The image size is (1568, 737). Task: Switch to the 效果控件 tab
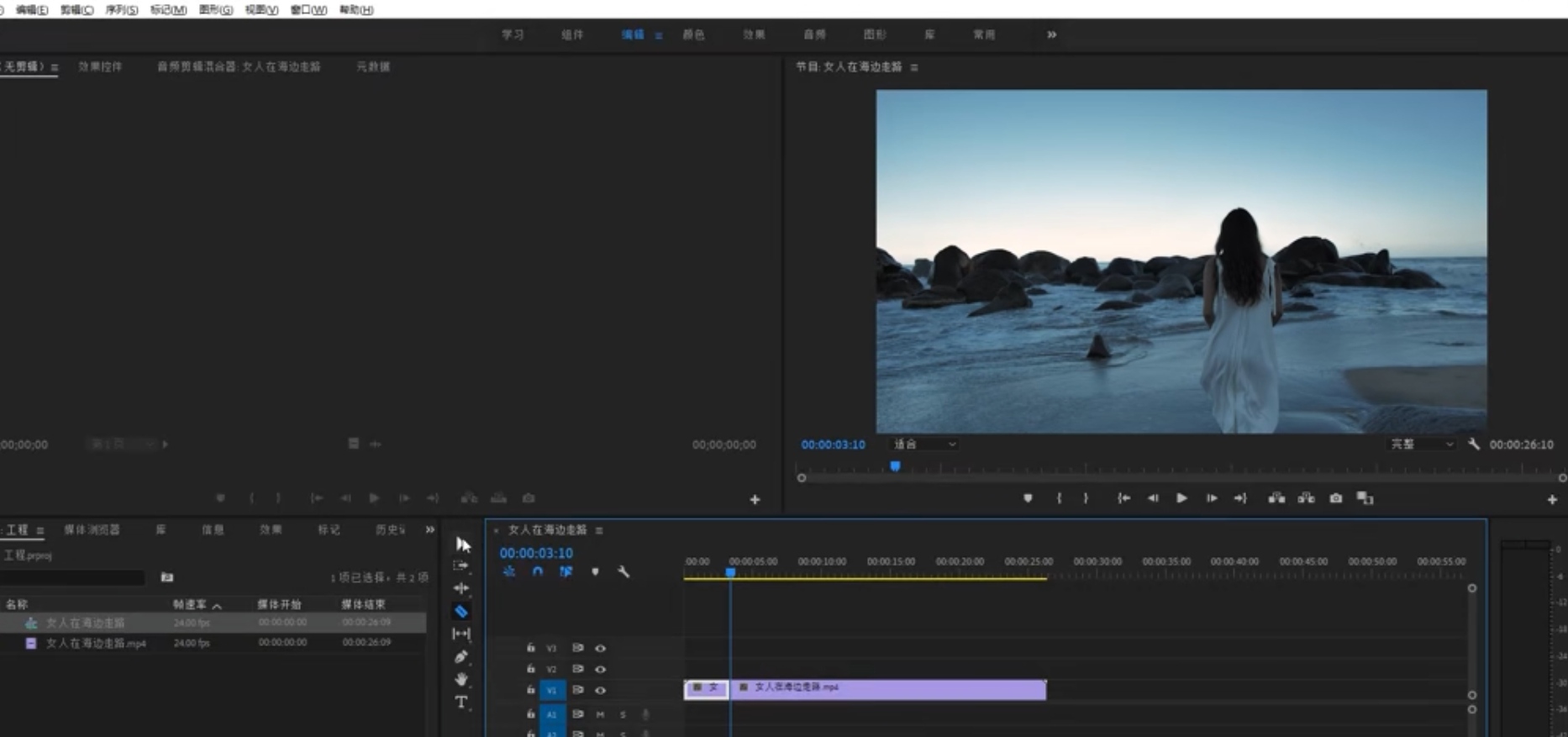[100, 66]
